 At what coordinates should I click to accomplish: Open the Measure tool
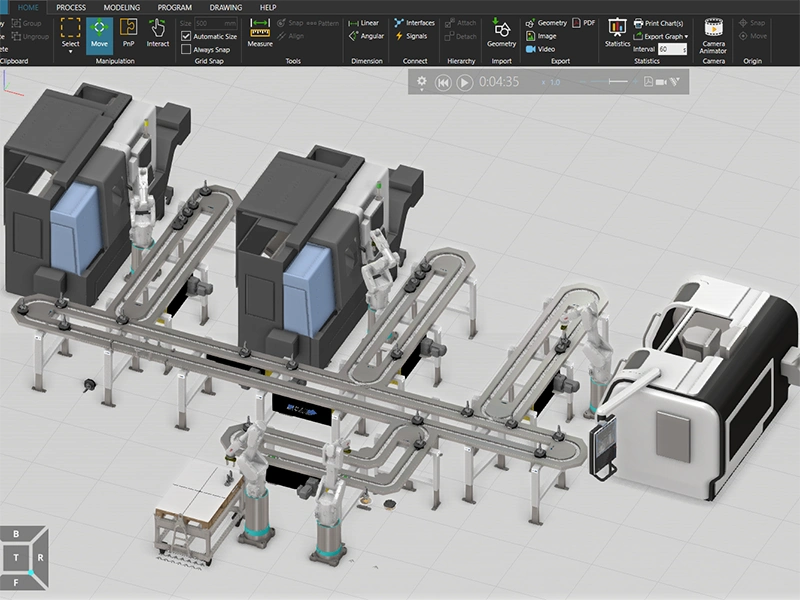[x=260, y=33]
